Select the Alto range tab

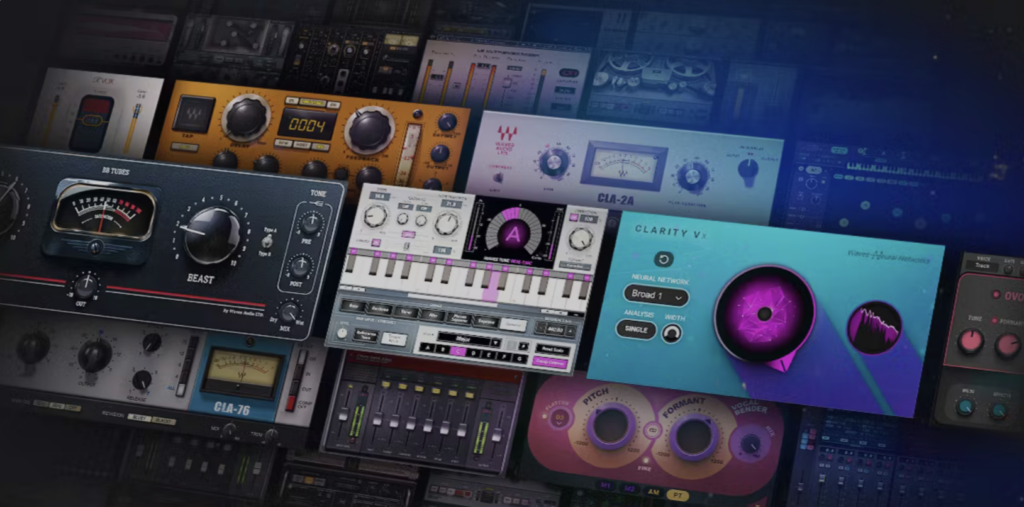(433, 316)
